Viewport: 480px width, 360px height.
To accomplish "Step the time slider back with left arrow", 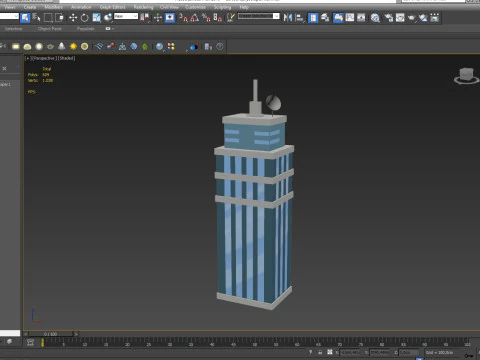I will click(x=26, y=334).
